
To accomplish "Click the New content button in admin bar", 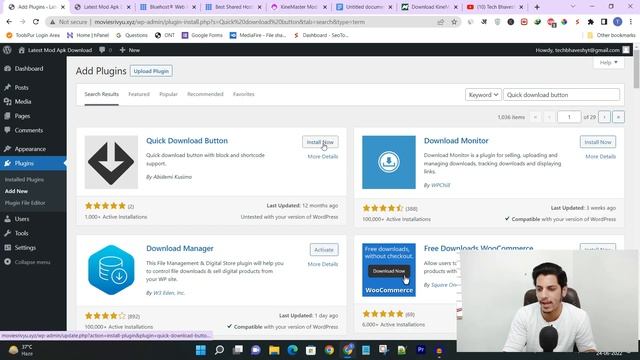I will 130,50.
